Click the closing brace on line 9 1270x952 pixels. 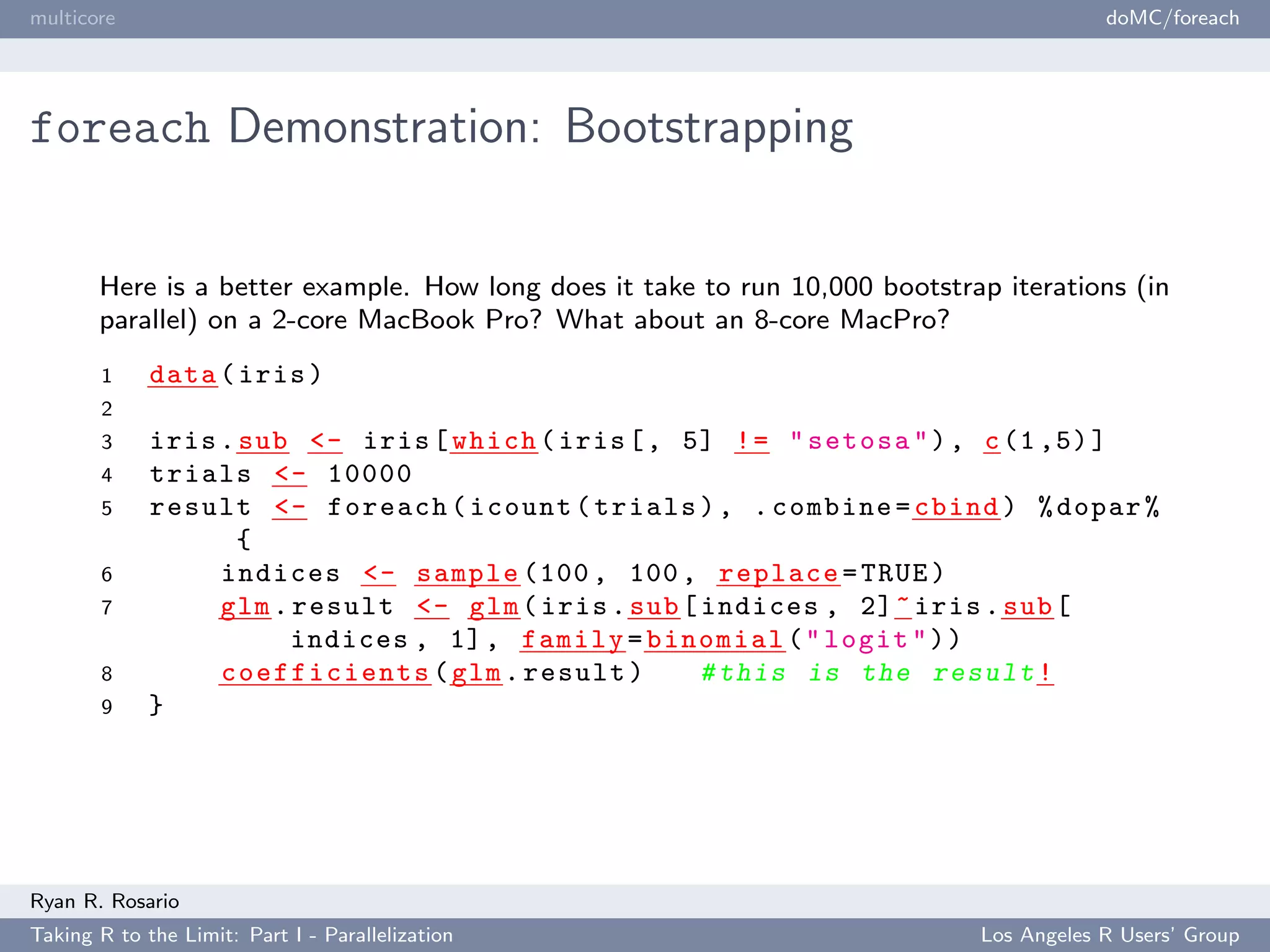156,705
